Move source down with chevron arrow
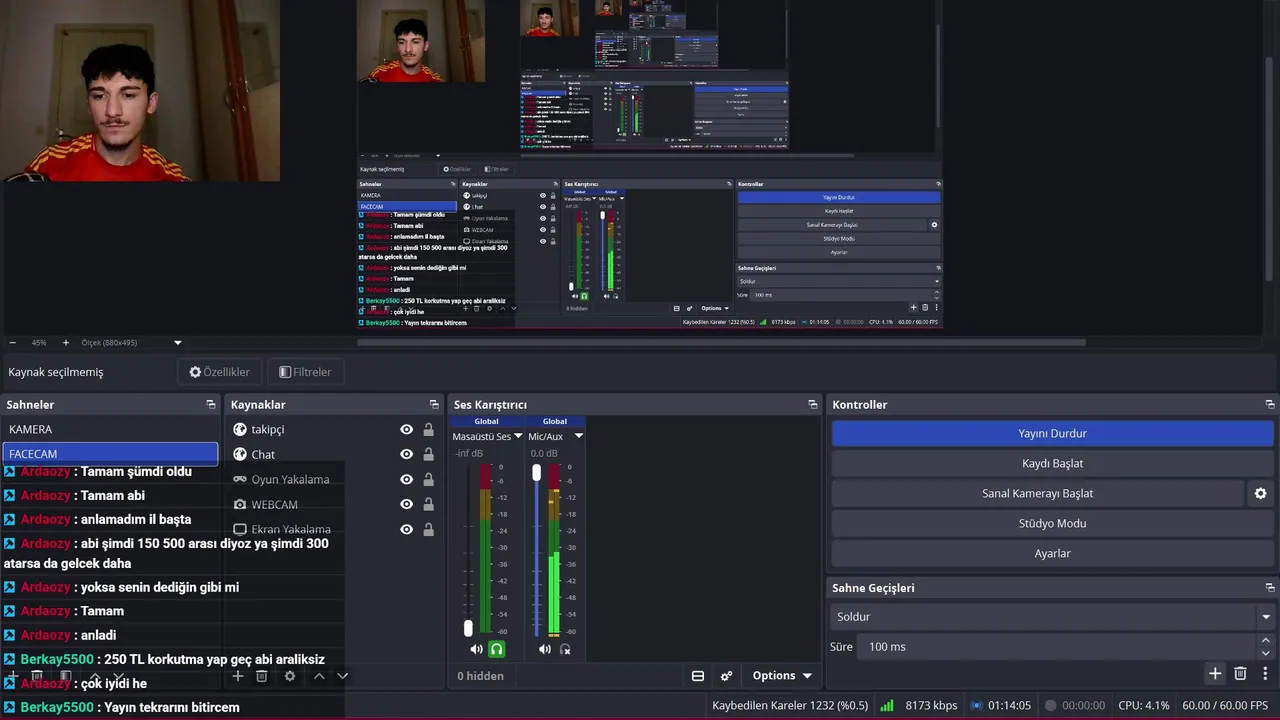The width and height of the screenshot is (1280, 720). click(342, 676)
